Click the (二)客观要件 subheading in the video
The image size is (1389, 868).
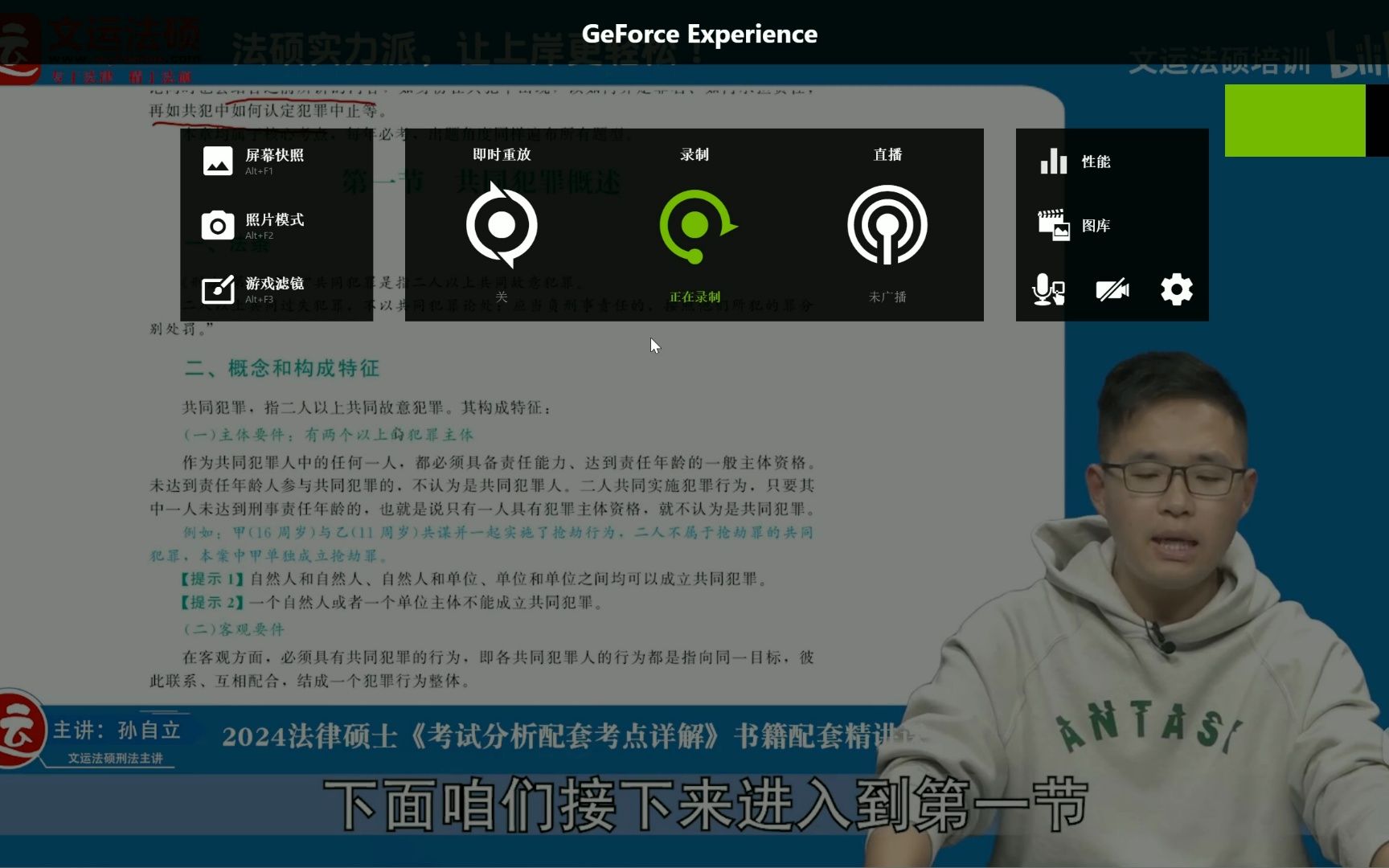pos(234,628)
